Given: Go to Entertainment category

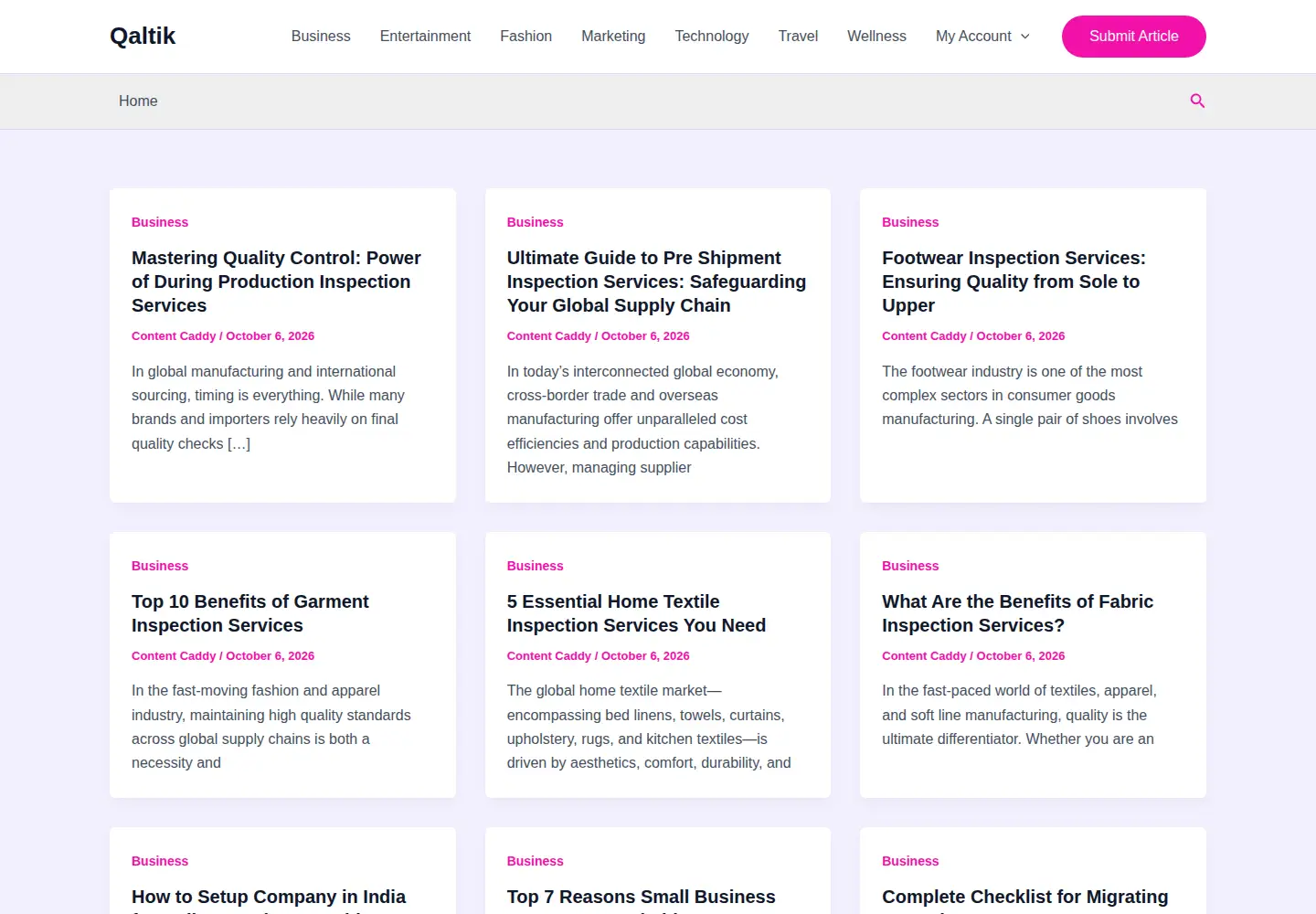Looking at the screenshot, I should [x=425, y=37].
